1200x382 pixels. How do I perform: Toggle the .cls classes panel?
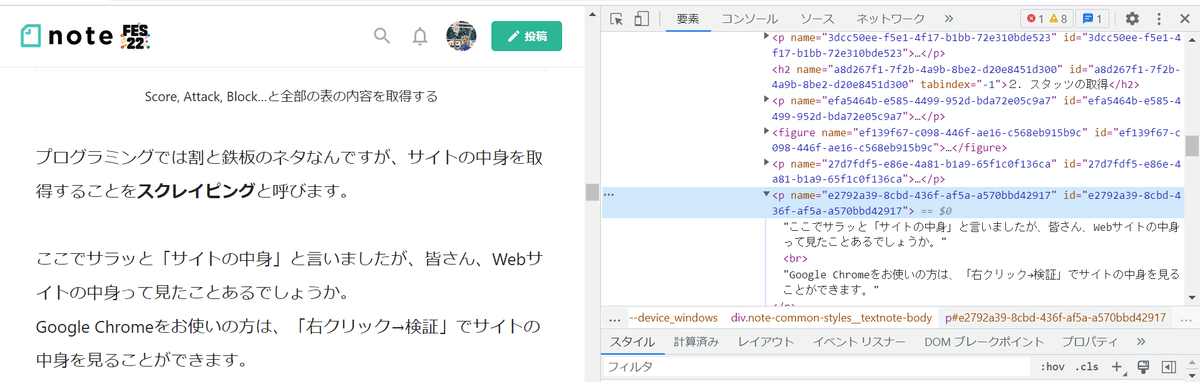click(1087, 367)
